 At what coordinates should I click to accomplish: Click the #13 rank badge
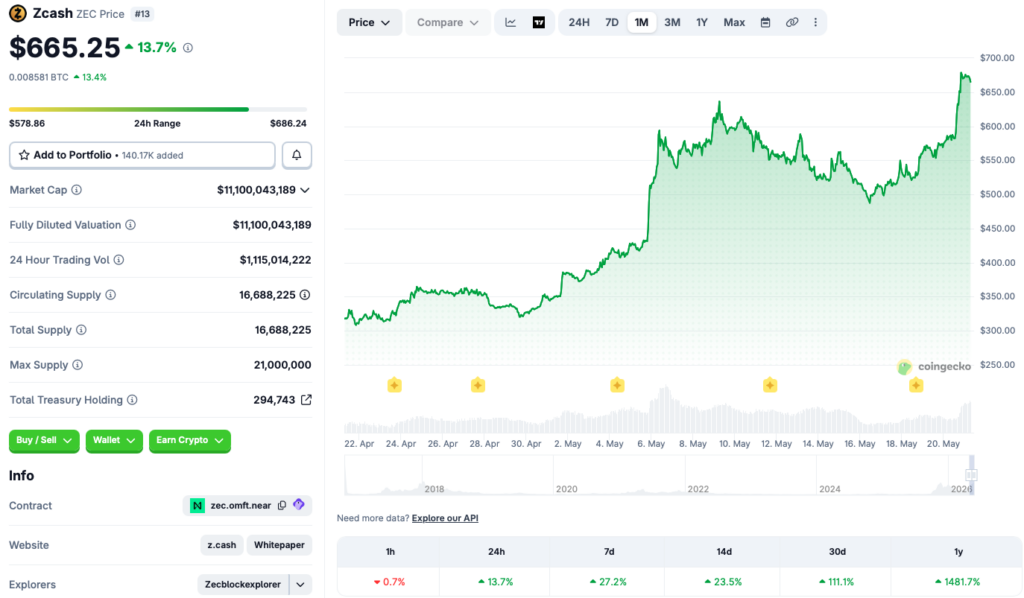pyautogui.click(x=142, y=14)
